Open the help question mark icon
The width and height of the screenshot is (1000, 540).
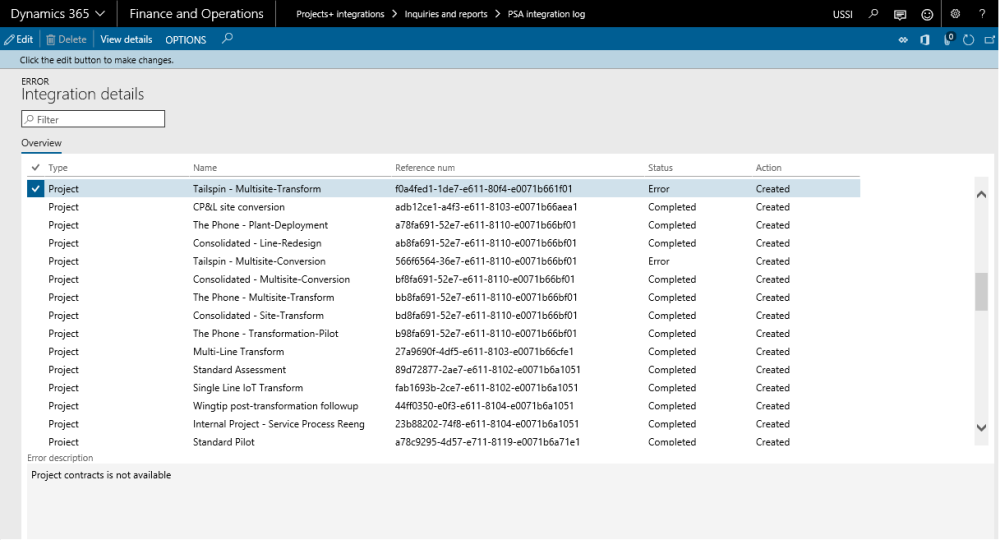(982, 13)
